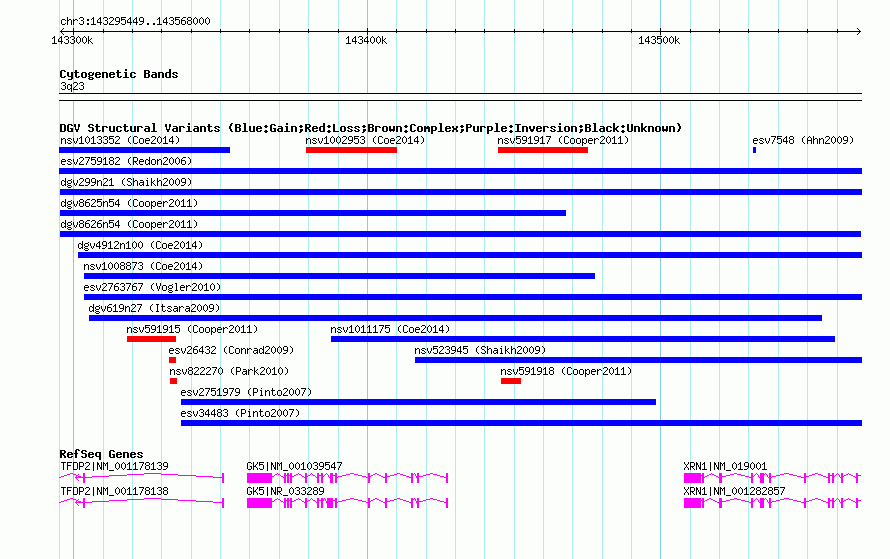Image resolution: width=890 pixels, height=559 pixels.
Task: Click the nsv591918 (Cooper2011) red loss bar
Action: coord(511,381)
